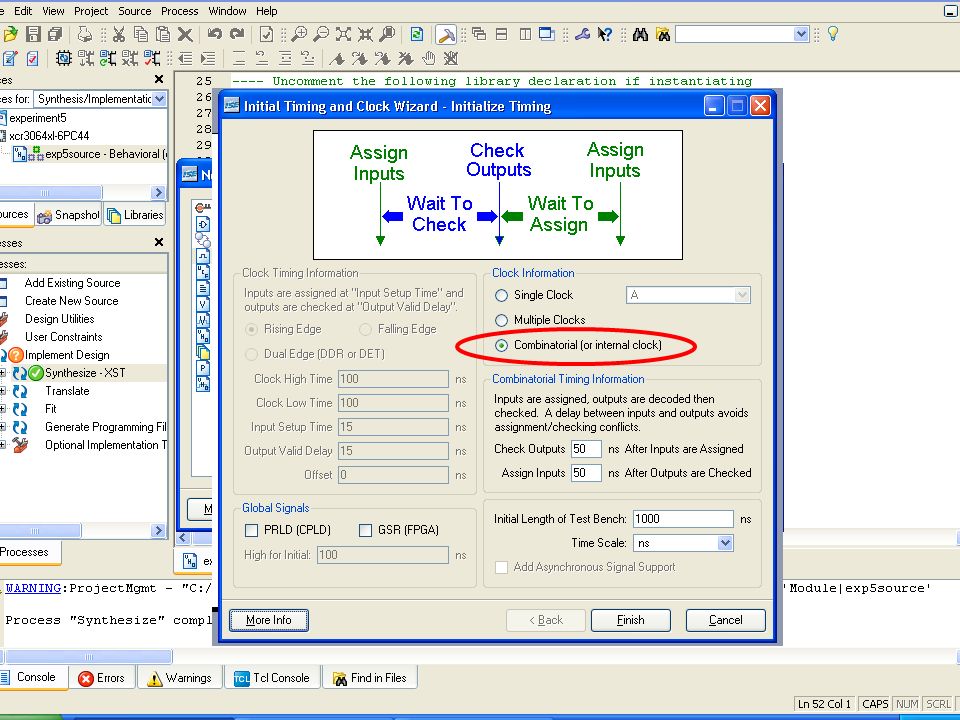Click the More Info button
This screenshot has height=720, width=960.
point(269,620)
